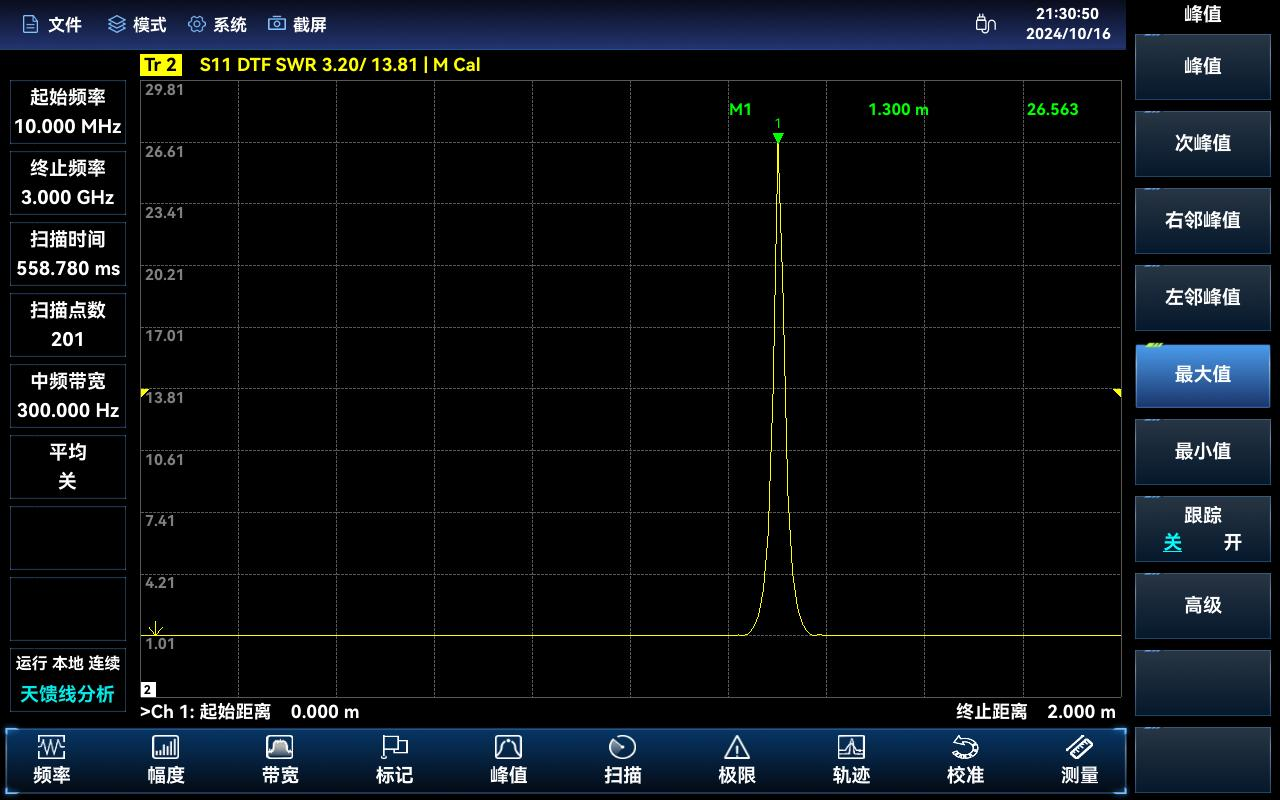1280x800 pixels.
Task: Click the 截屏 (screenshot) camera button
Action: (297, 24)
